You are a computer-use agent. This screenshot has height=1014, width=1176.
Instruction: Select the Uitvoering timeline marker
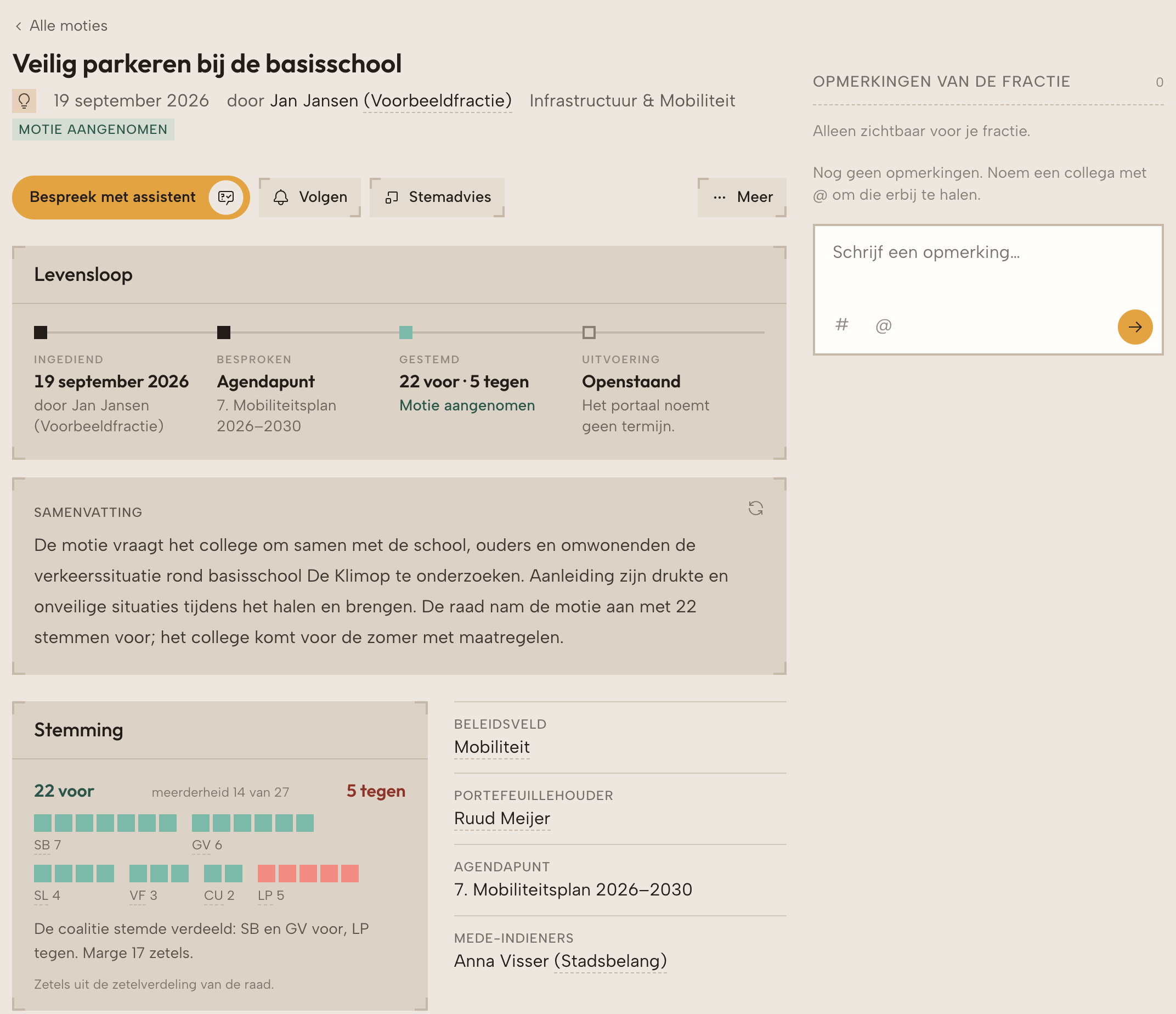click(x=589, y=333)
